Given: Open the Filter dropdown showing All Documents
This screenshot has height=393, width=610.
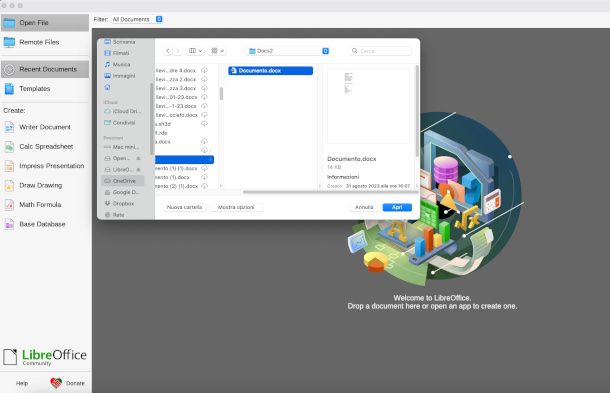Looking at the screenshot, I should coord(137,19).
